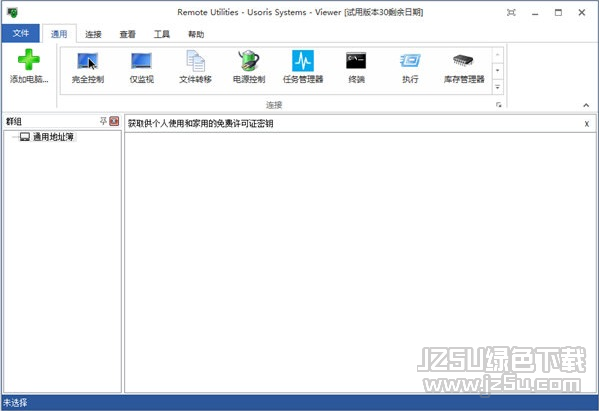Open the Help (帮助) tab
This screenshot has height=411, width=599.
pyautogui.click(x=196, y=34)
